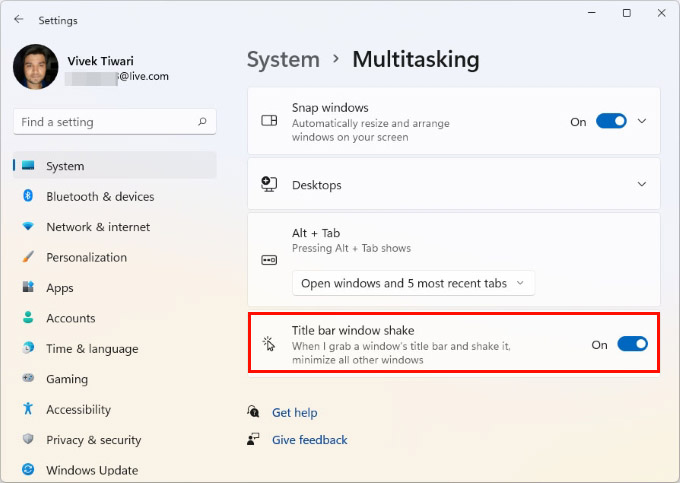Expand the Desktops section chevron
Viewport: 680px width, 483px height.
click(x=642, y=184)
